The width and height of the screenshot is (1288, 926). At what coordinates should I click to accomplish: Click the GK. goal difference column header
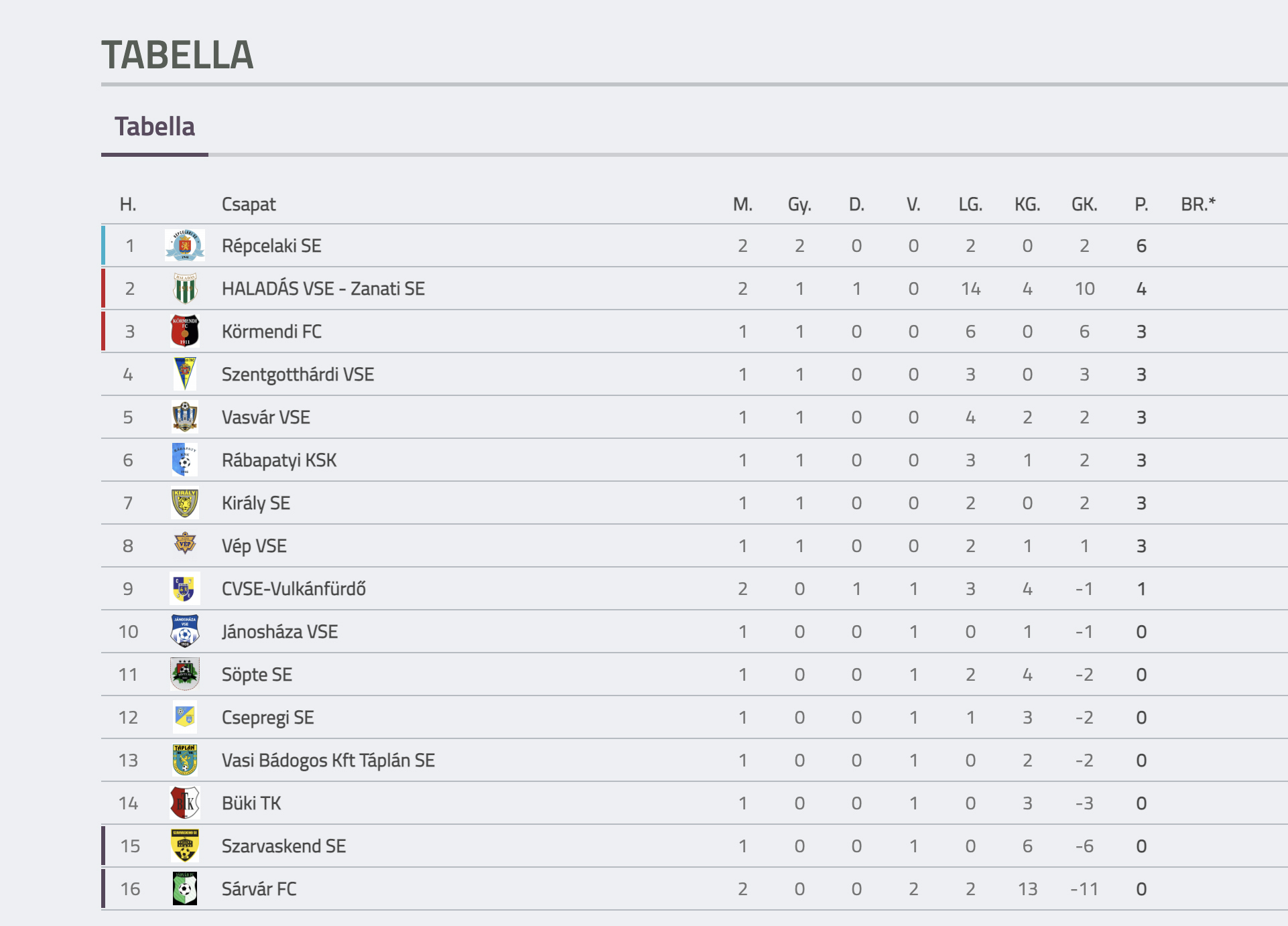[x=1084, y=204]
